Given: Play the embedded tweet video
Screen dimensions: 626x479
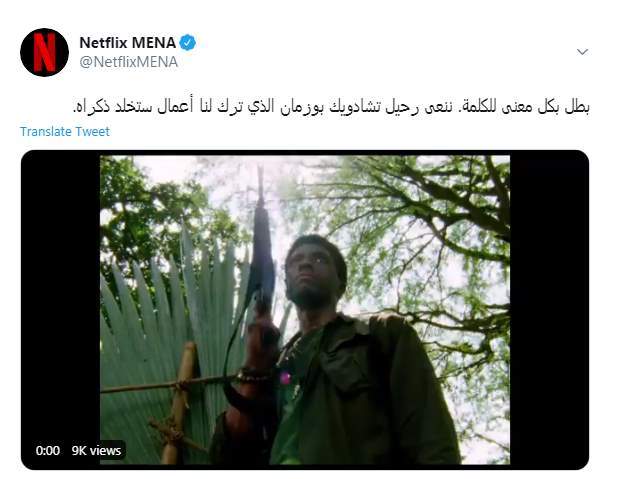Looking at the screenshot, I should pyautogui.click(x=305, y=310).
